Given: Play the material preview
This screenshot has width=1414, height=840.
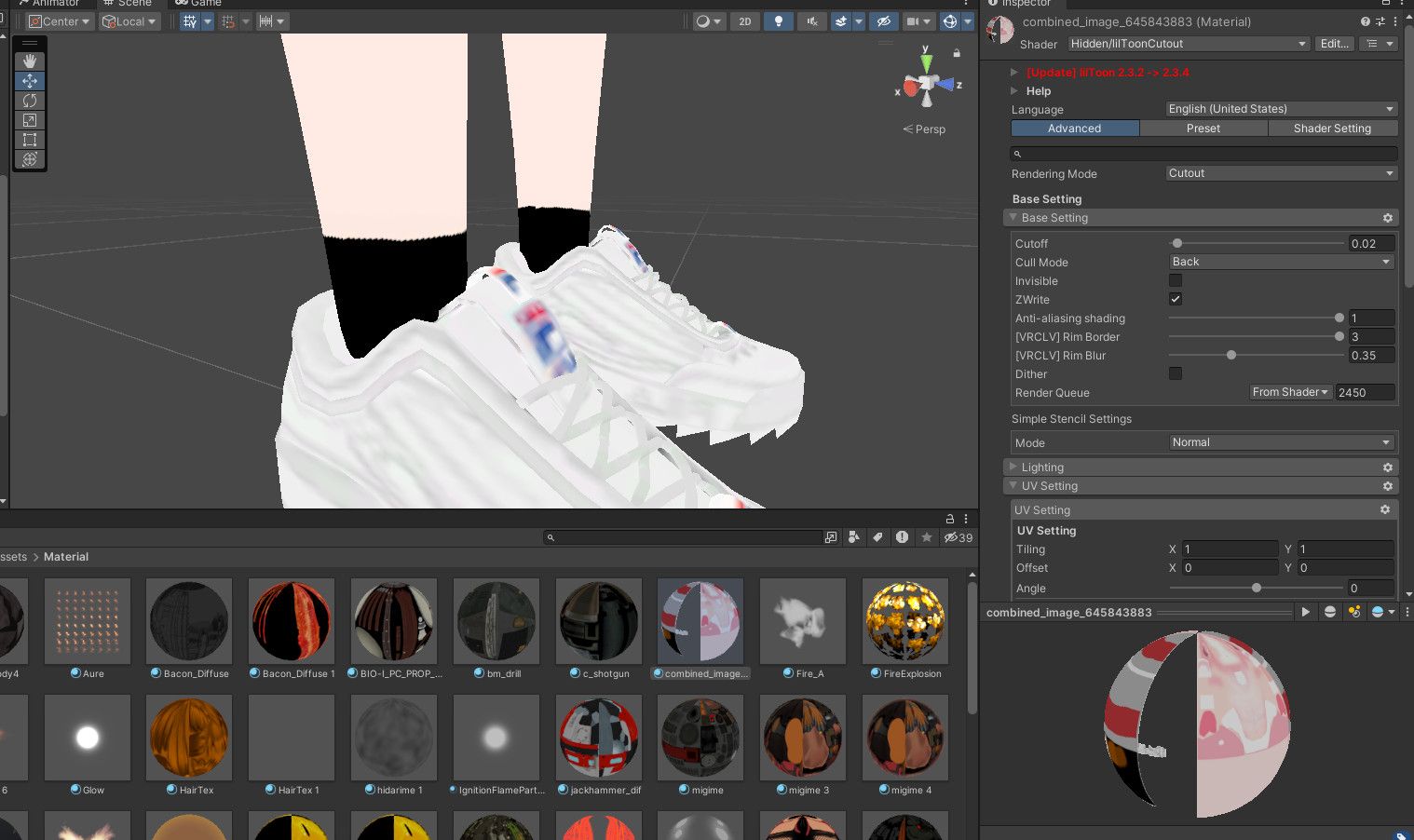Looking at the screenshot, I should [1306, 612].
